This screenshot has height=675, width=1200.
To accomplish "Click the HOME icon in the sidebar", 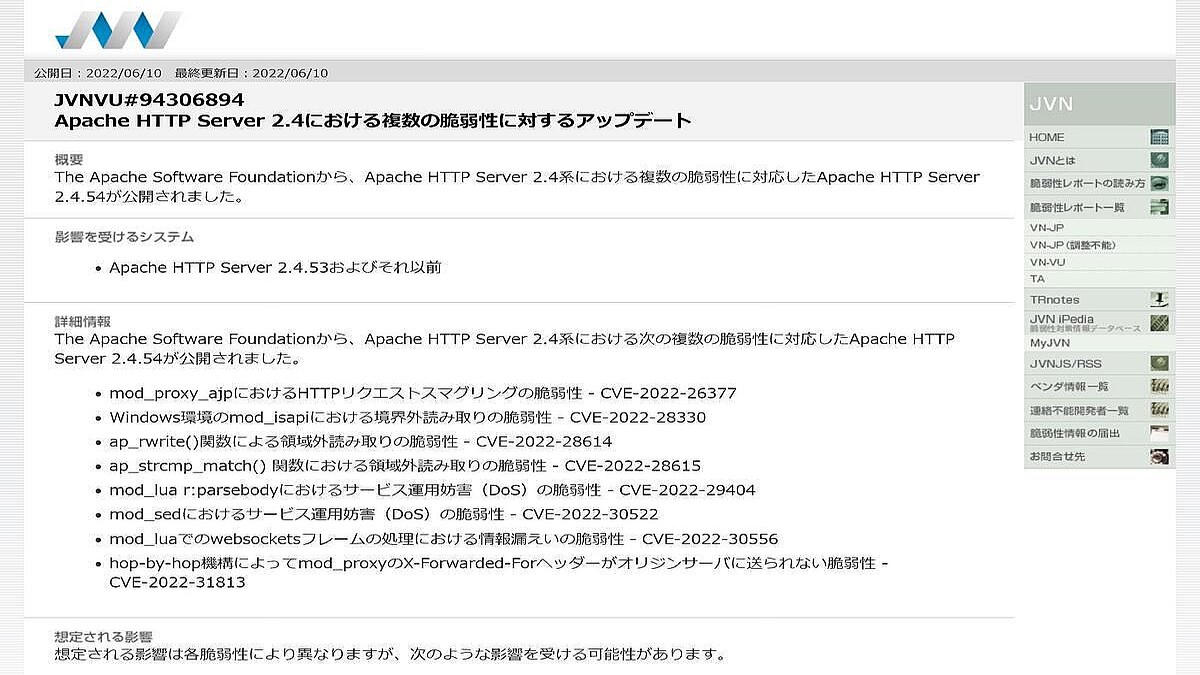I will click(x=1158, y=136).
